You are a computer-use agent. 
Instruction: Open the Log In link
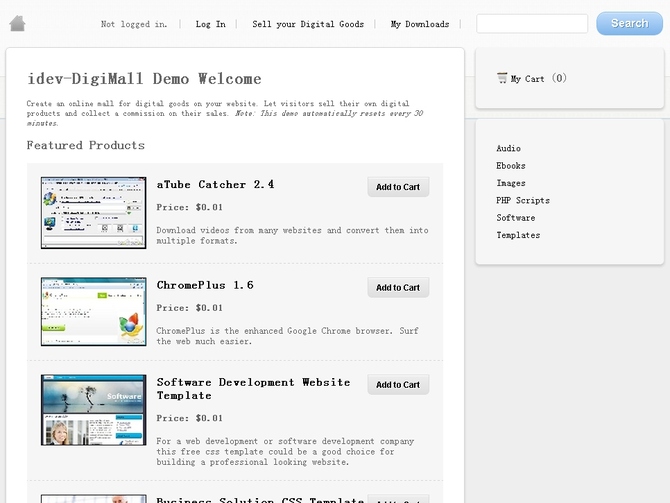(x=210, y=24)
